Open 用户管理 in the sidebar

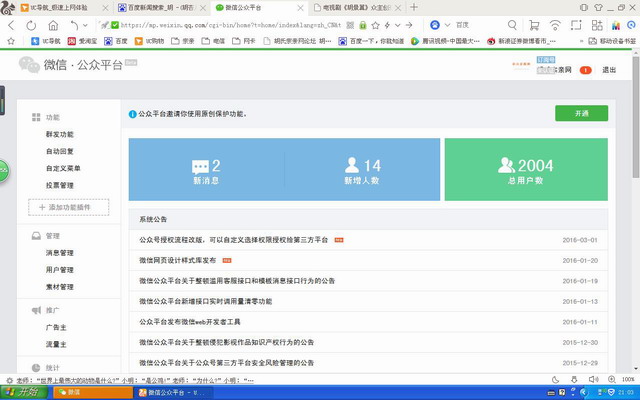coord(60,270)
